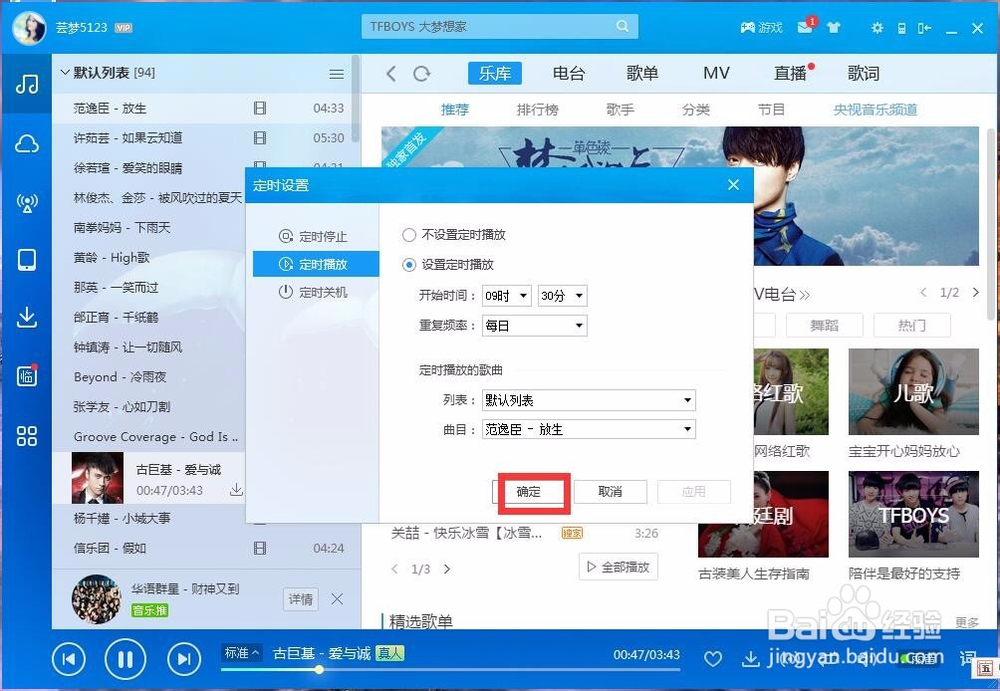Switch to the 电台 tab
The image size is (1000, 691).
point(570,72)
